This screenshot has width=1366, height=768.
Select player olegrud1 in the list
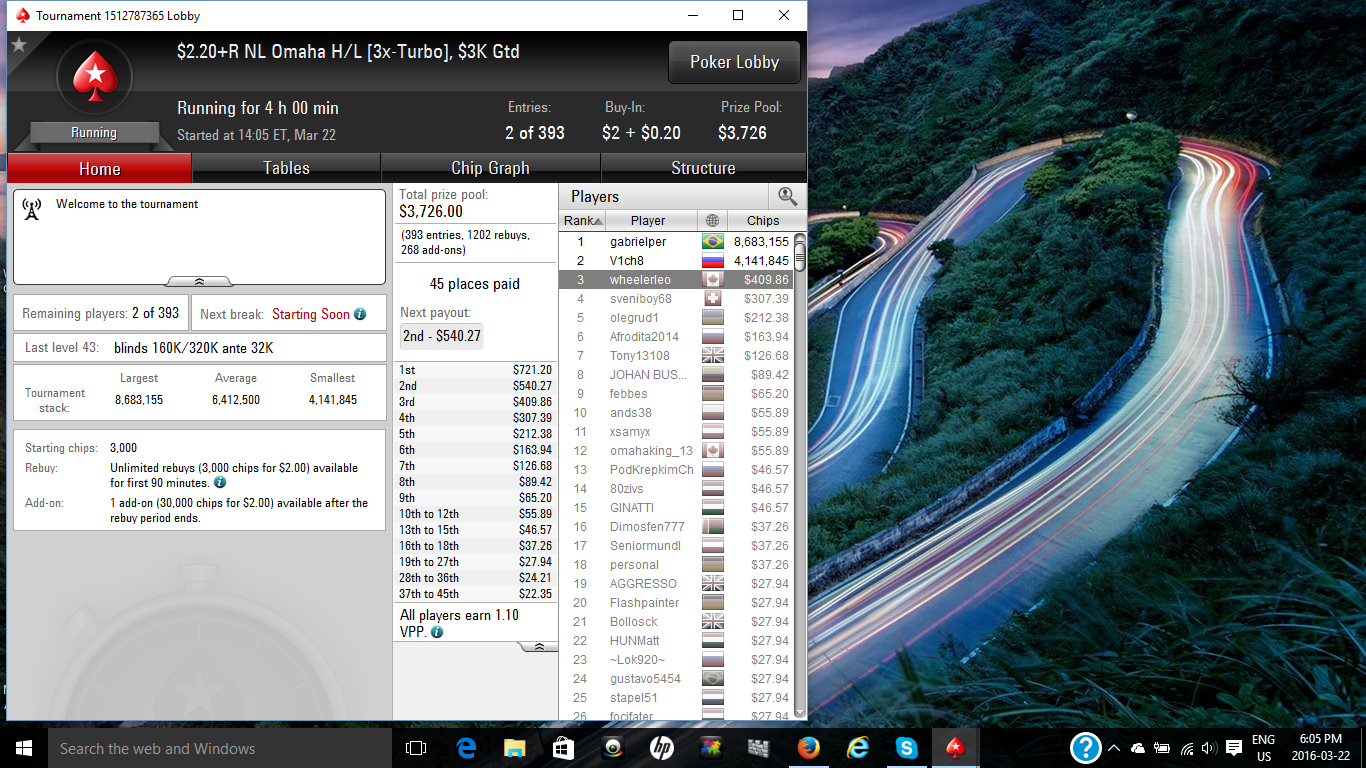coord(676,318)
